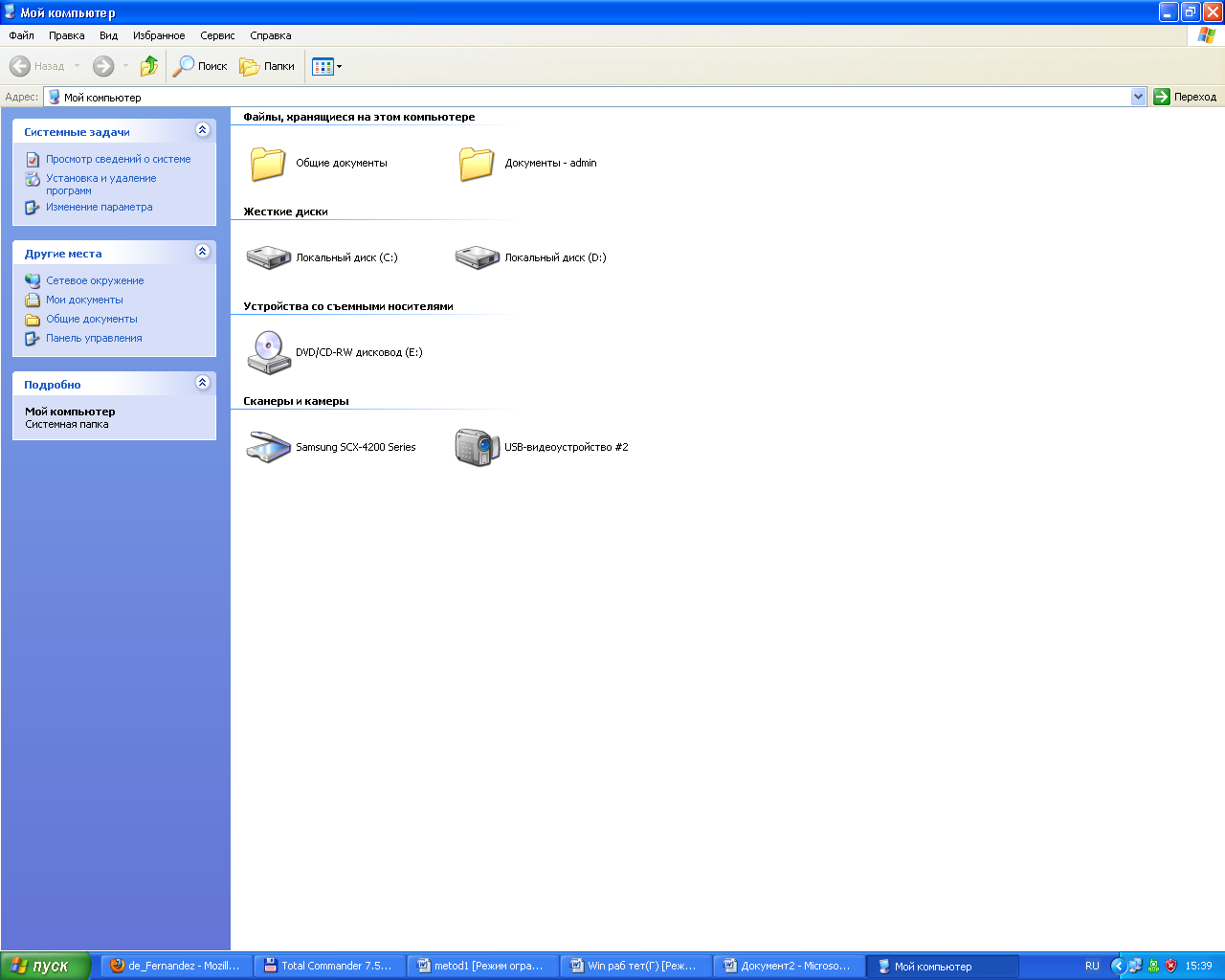Click Жесткие диски group header
The height and width of the screenshot is (980, 1225).
(285, 212)
